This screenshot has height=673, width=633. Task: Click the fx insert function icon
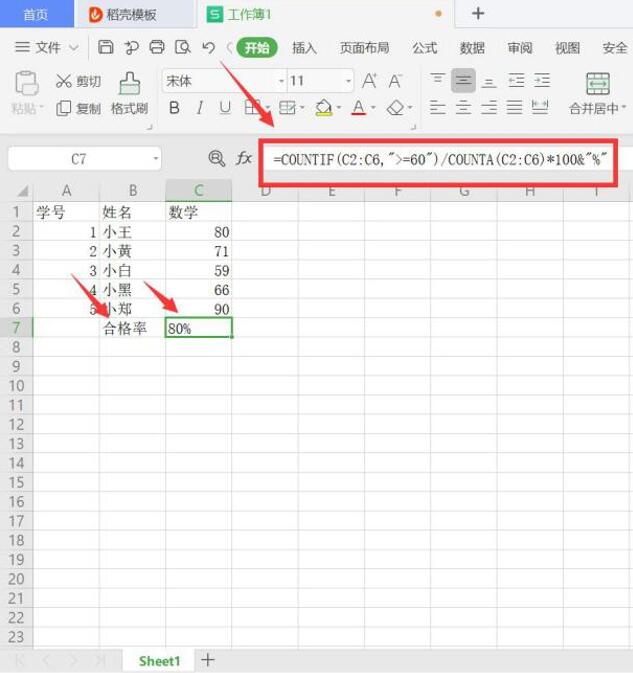[244, 158]
